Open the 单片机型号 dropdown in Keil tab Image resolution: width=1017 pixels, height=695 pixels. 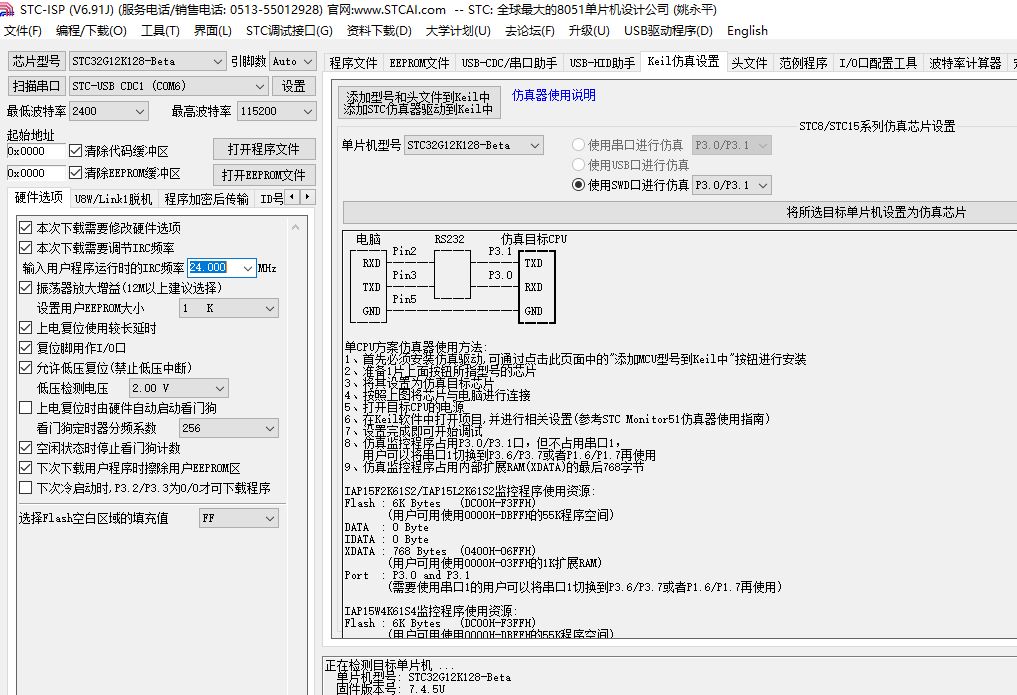[473, 145]
